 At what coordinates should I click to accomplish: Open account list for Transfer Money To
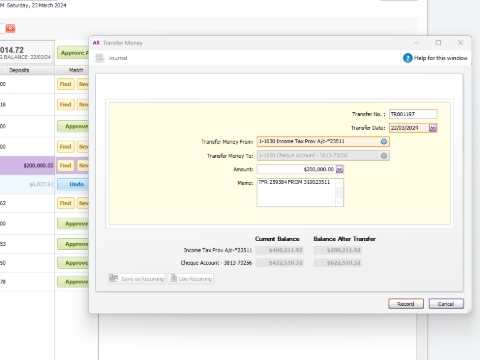(384, 156)
